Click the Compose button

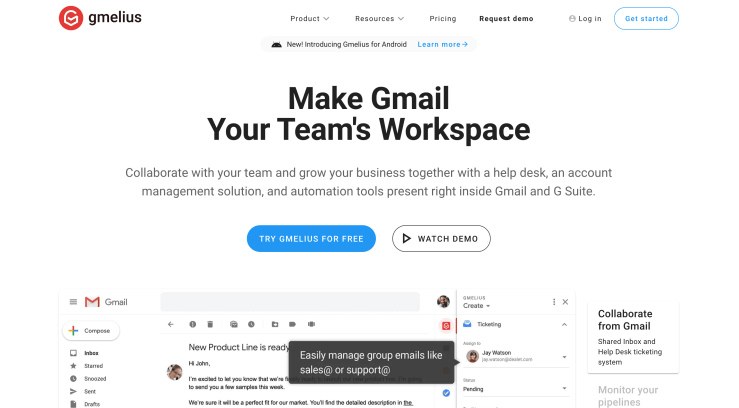pos(91,331)
